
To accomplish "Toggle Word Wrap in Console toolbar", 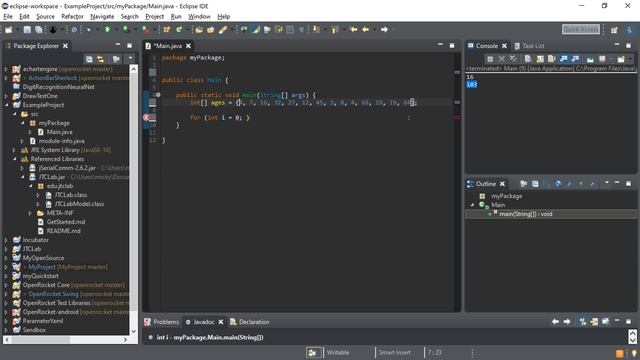I will pos(551,59).
